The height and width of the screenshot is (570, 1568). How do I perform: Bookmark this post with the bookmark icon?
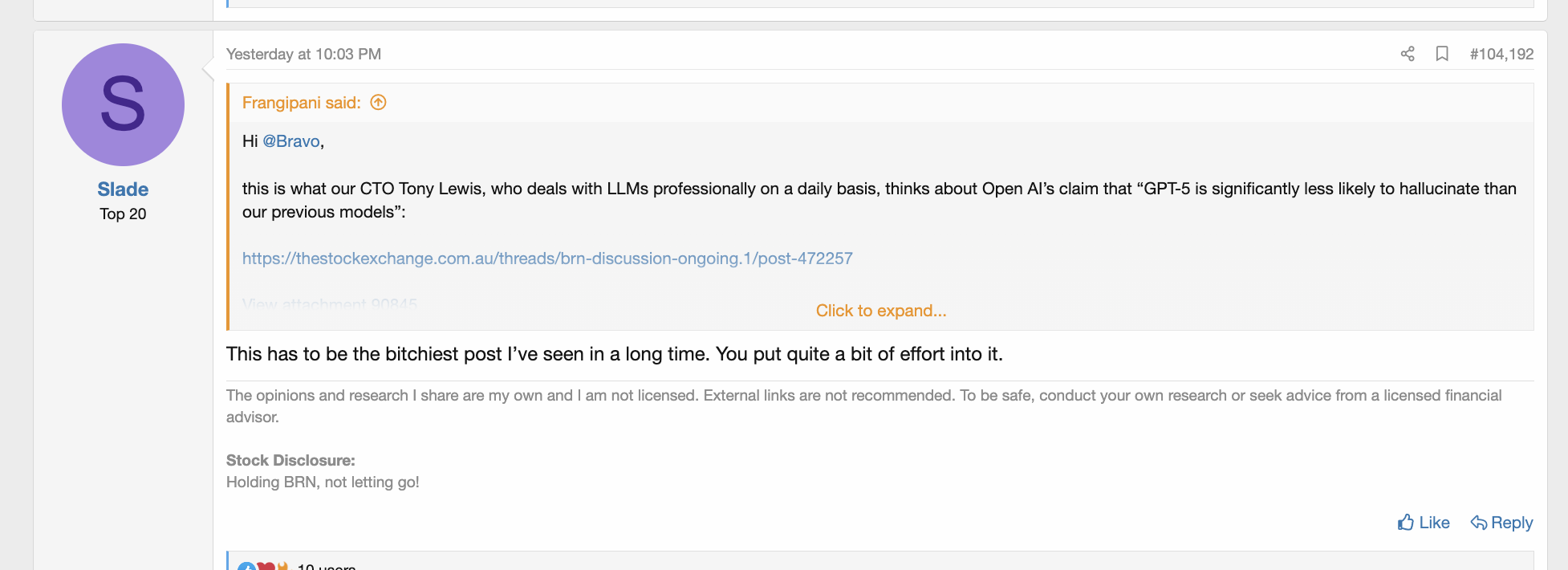point(1442,54)
